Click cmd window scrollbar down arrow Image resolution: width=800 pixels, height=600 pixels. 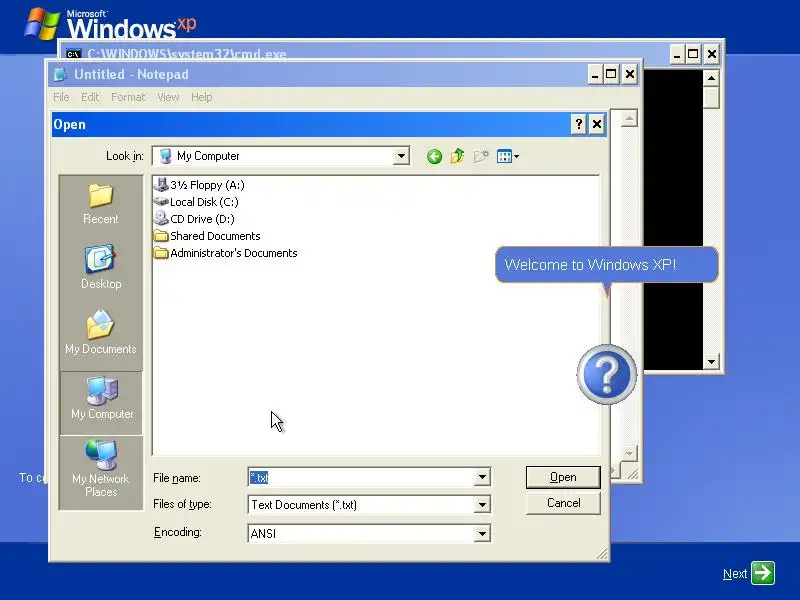click(711, 362)
